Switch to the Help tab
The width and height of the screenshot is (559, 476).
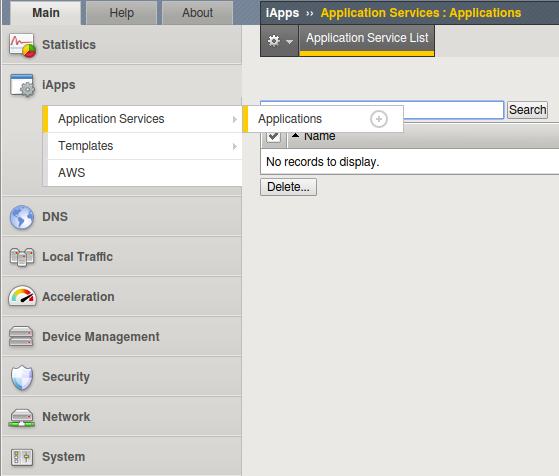coord(122,13)
